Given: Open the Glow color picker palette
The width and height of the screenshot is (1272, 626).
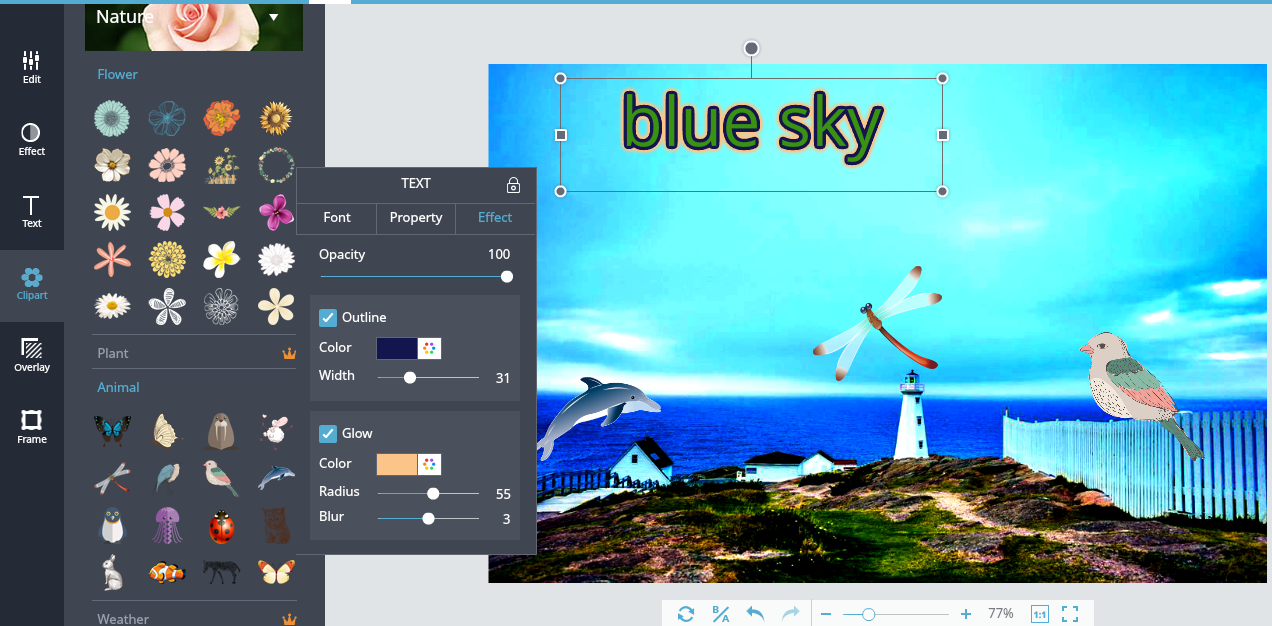Looking at the screenshot, I should tap(429, 464).
